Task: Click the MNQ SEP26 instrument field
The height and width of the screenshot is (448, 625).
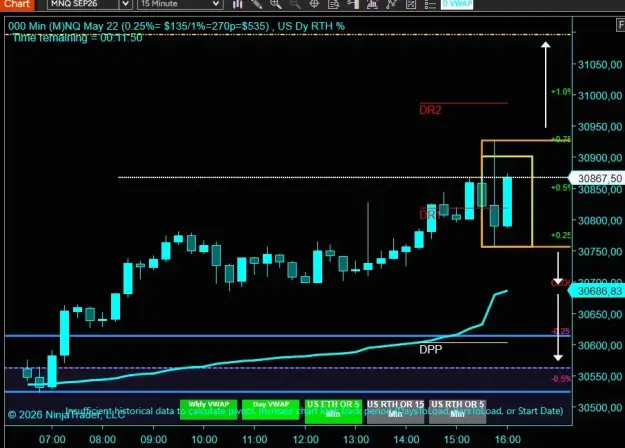Action: coord(83,4)
